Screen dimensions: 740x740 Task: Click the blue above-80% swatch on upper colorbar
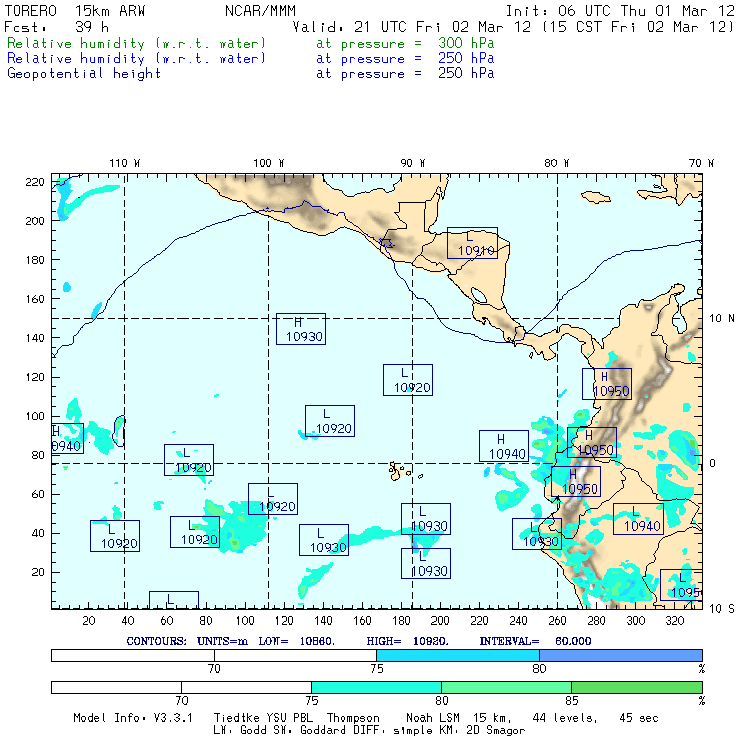621,655
